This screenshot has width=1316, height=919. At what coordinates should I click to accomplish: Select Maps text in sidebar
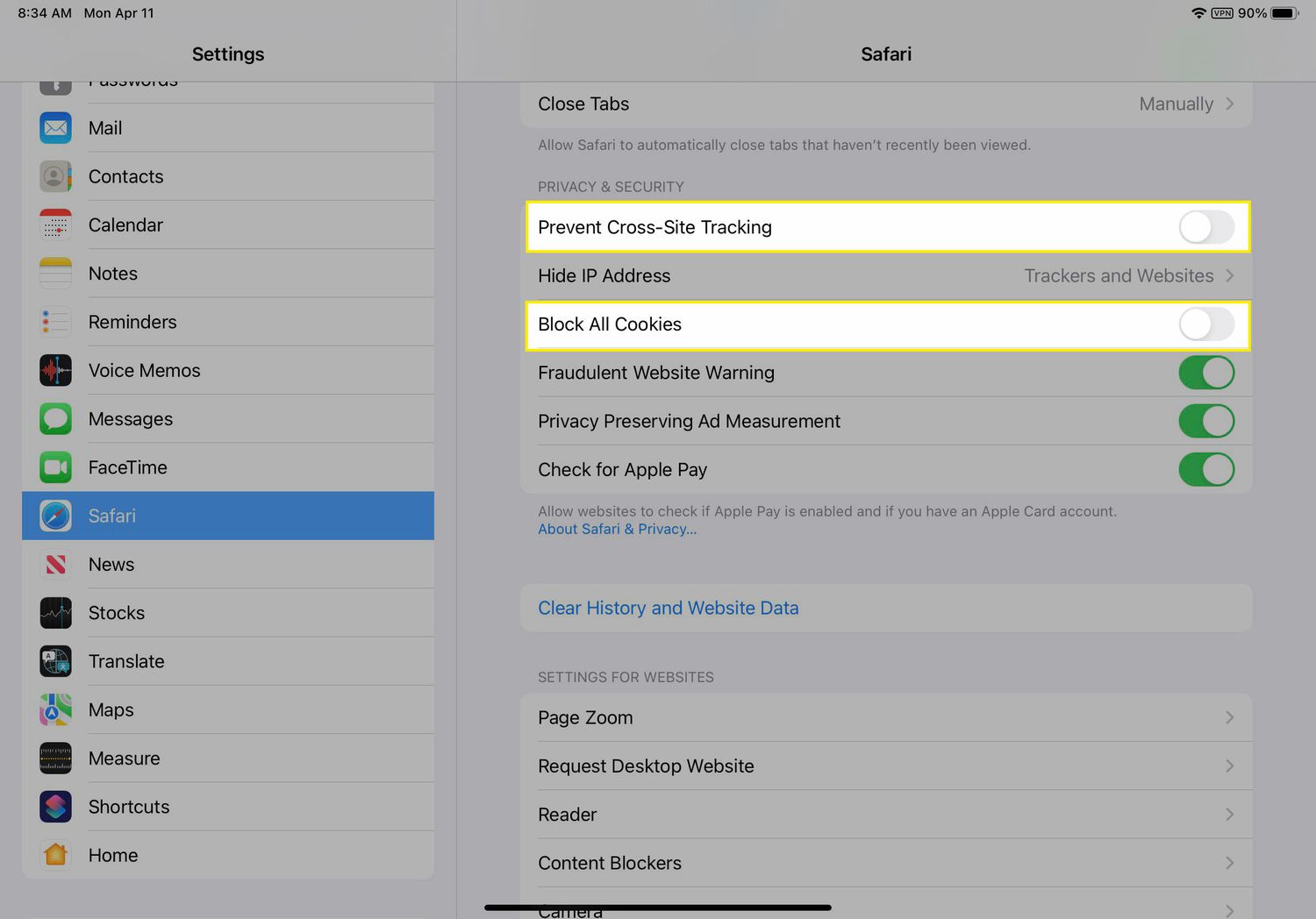click(x=111, y=710)
